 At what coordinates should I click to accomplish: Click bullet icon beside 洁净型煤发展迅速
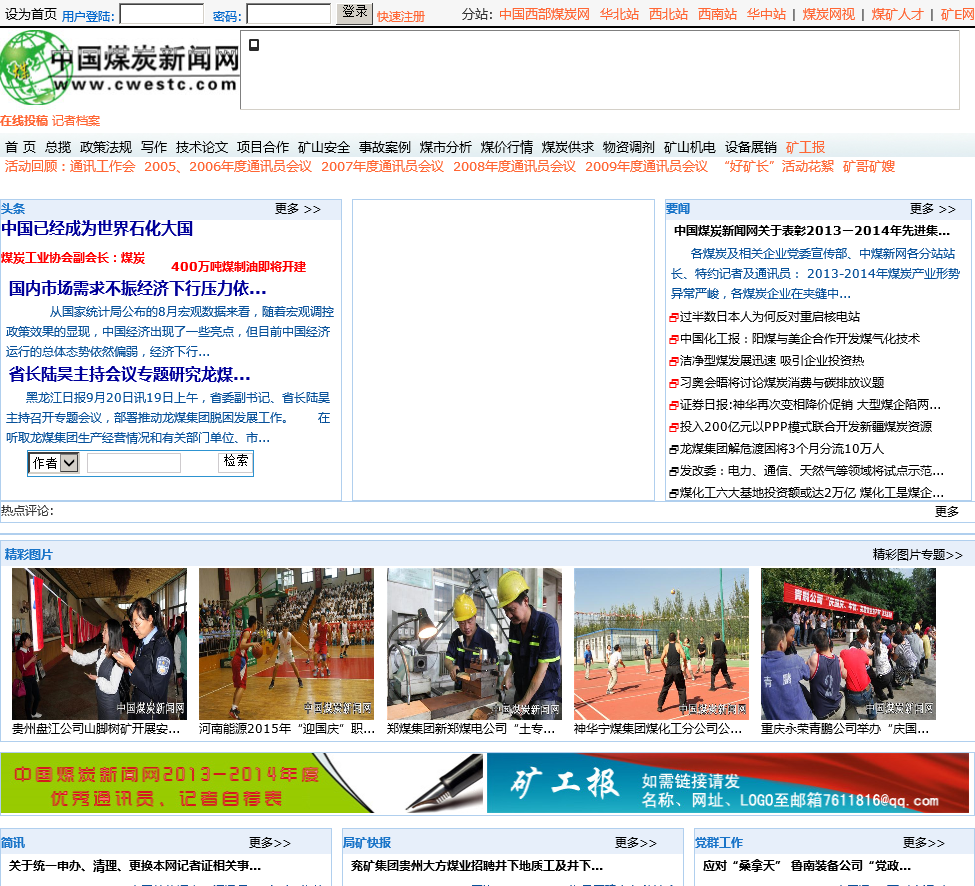coord(673,361)
